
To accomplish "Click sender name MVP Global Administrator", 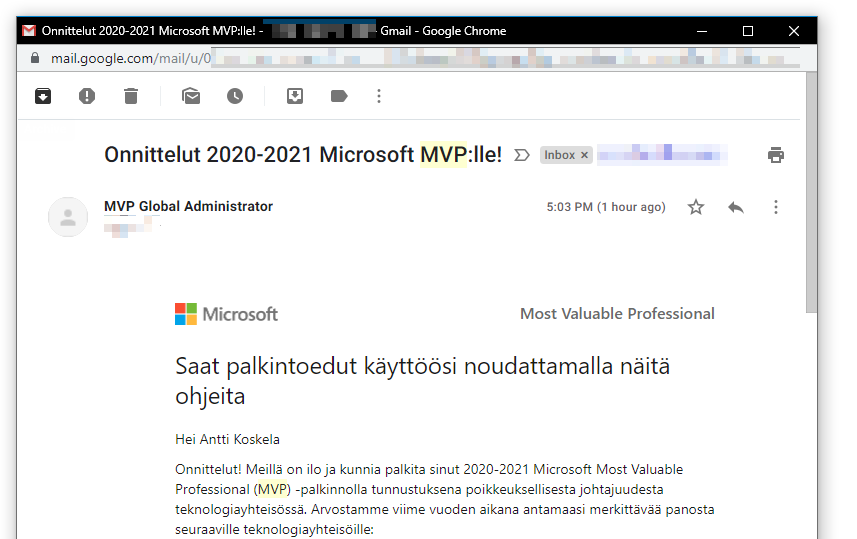I will tap(189, 206).
